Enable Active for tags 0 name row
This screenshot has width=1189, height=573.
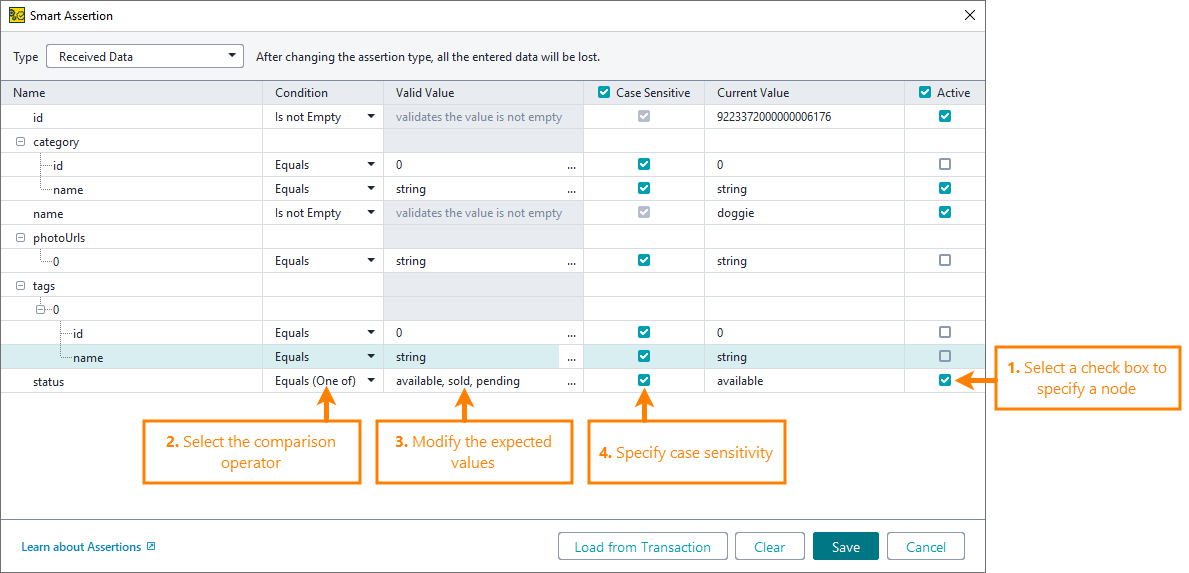944,356
